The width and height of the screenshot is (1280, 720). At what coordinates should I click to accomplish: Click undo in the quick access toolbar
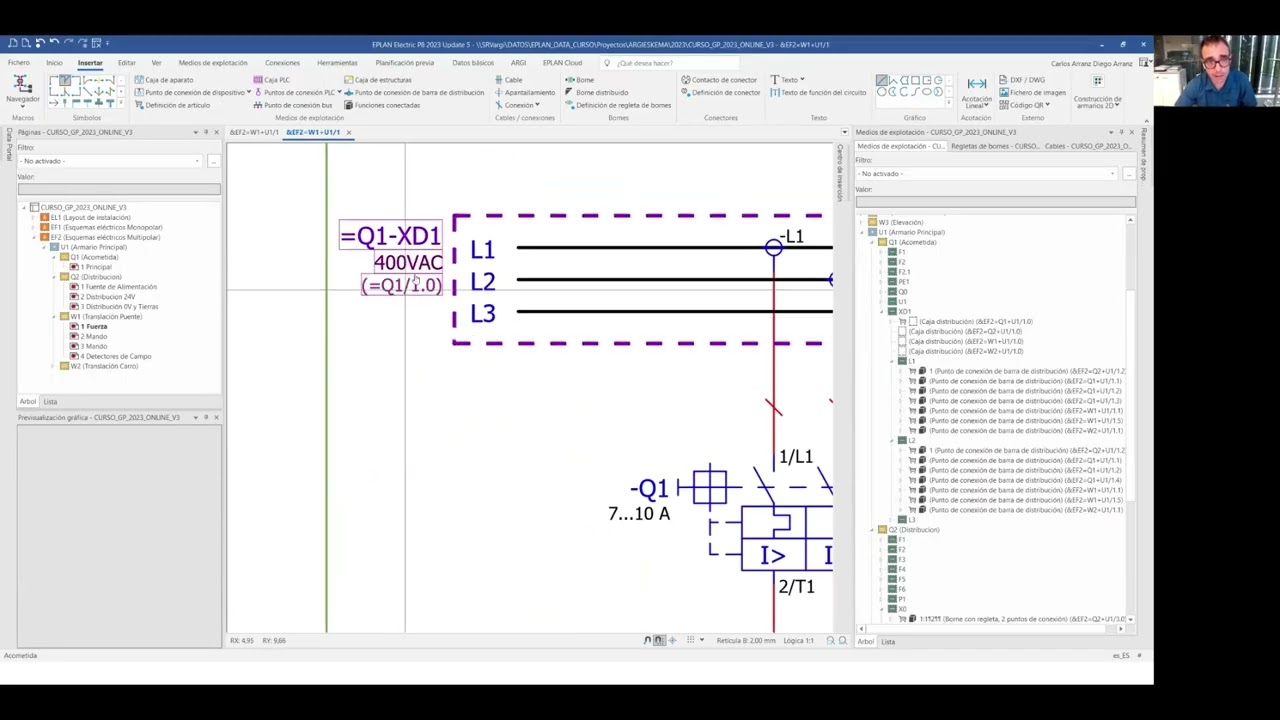54,43
